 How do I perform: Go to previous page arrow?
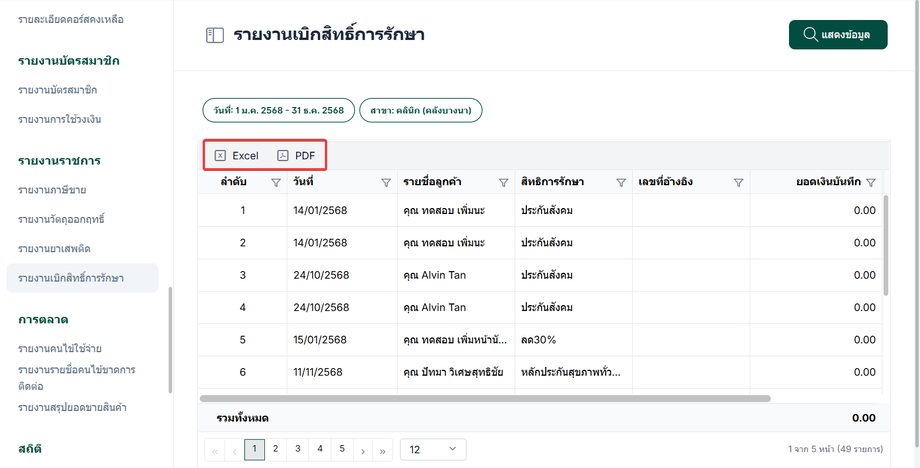[234, 450]
